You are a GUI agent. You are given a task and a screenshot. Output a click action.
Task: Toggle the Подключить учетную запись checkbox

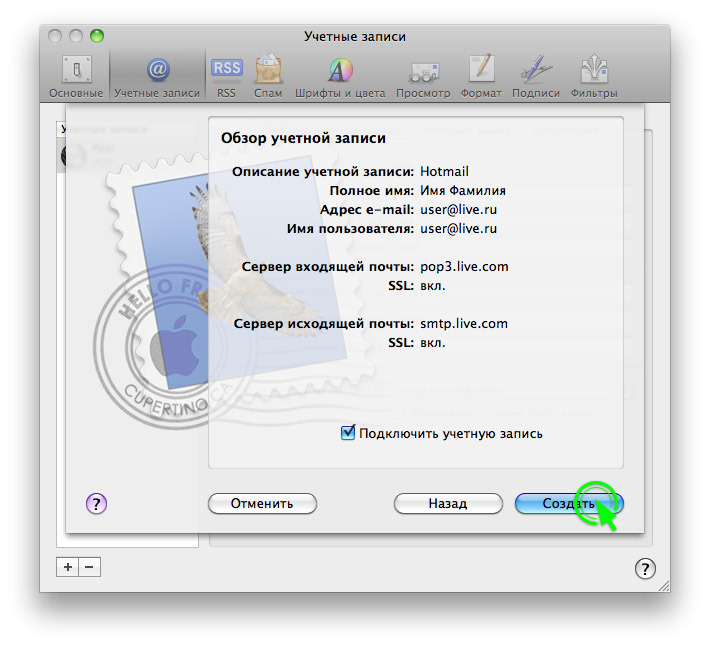coord(348,434)
